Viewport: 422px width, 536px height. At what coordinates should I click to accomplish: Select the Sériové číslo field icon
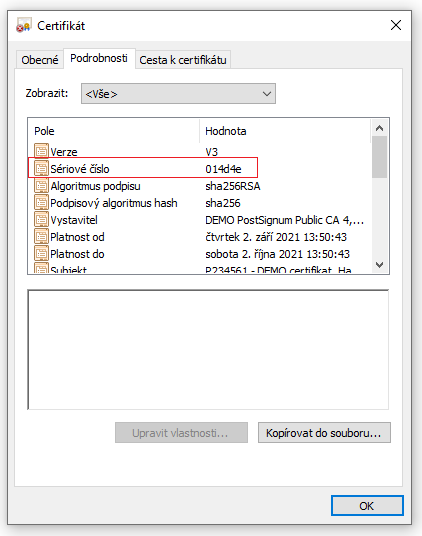click(x=41, y=168)
